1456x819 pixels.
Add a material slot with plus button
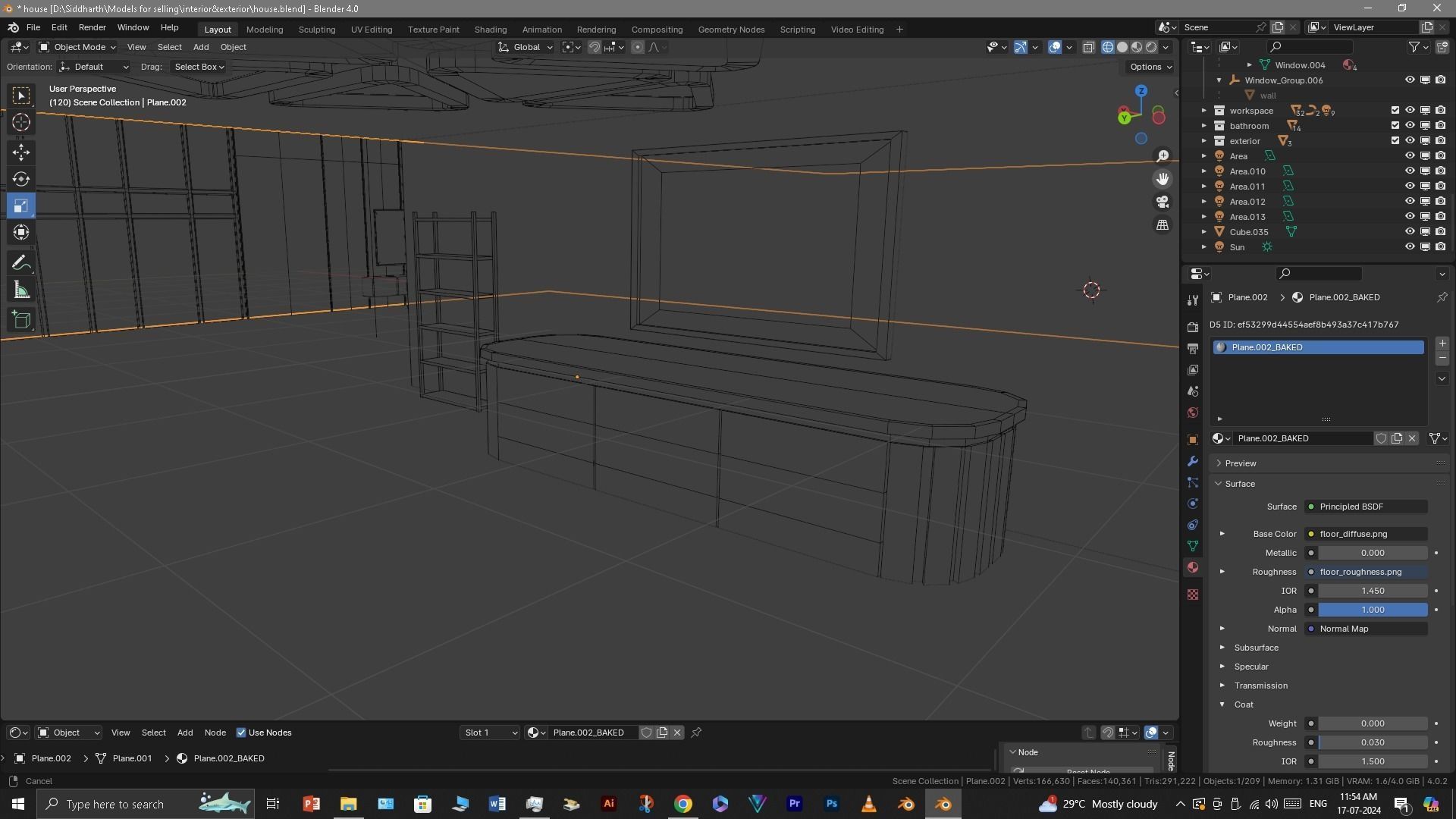(x=1442, y=344)
